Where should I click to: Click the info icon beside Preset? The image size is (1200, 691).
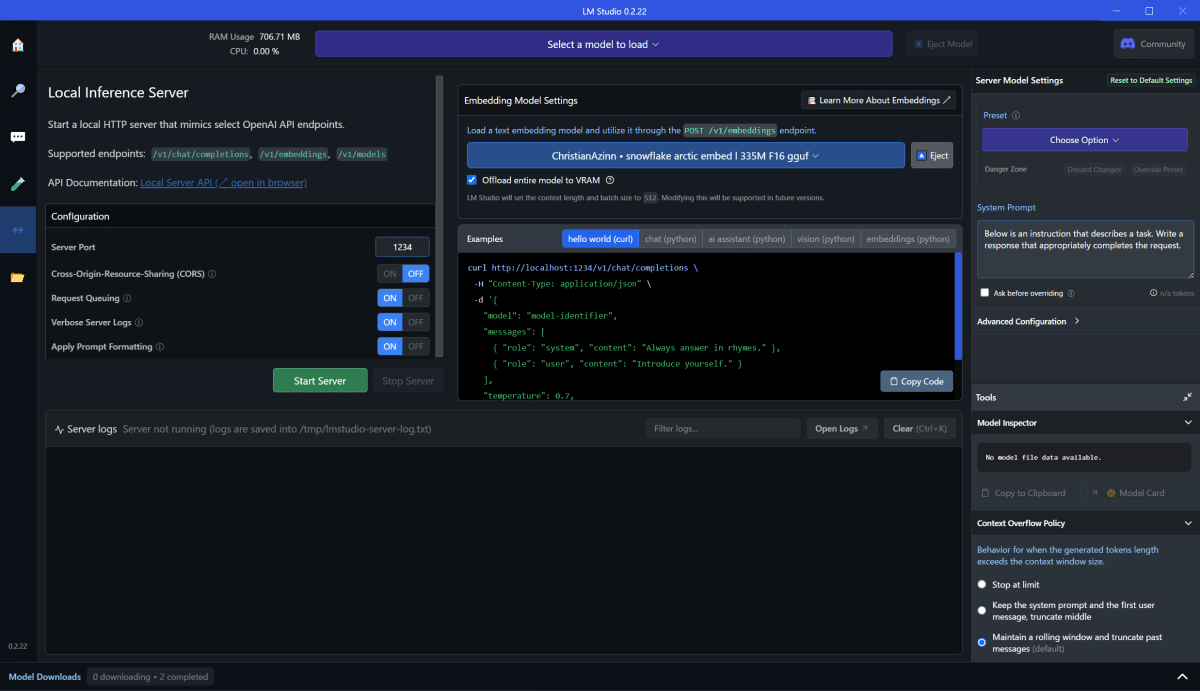tap(1016, 116)
